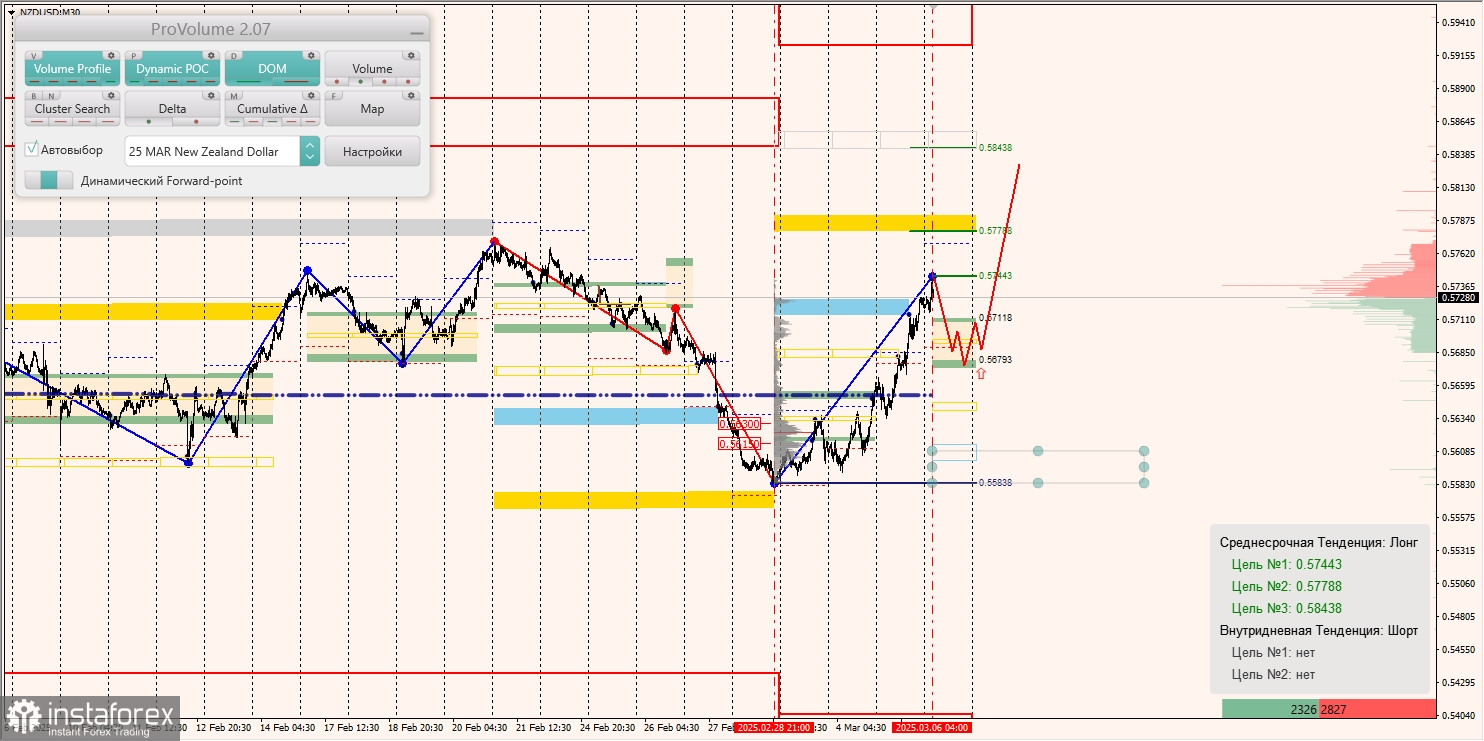Open DOM gear settings
The image size is (1484, 741).
coord(311,55)
